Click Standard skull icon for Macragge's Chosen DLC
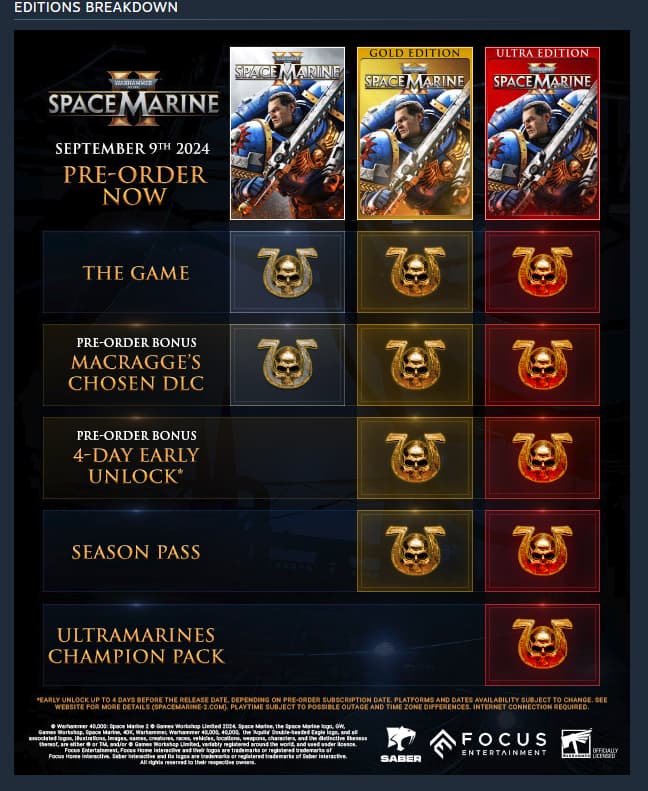Screen dimensions: 648x791 [287, 364]
